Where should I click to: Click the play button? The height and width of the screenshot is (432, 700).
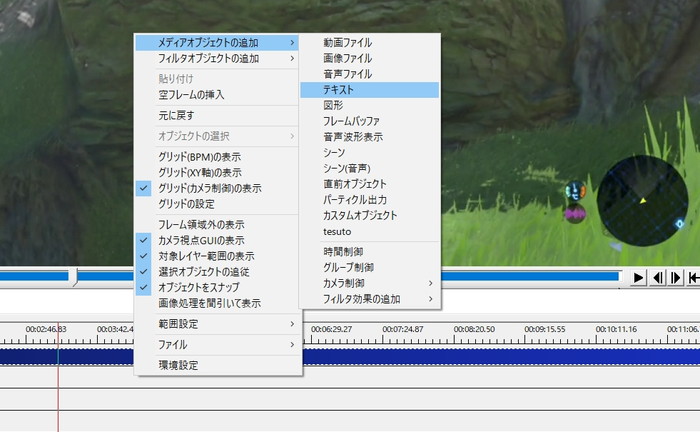pyautogui.click(x=638, y=278)
